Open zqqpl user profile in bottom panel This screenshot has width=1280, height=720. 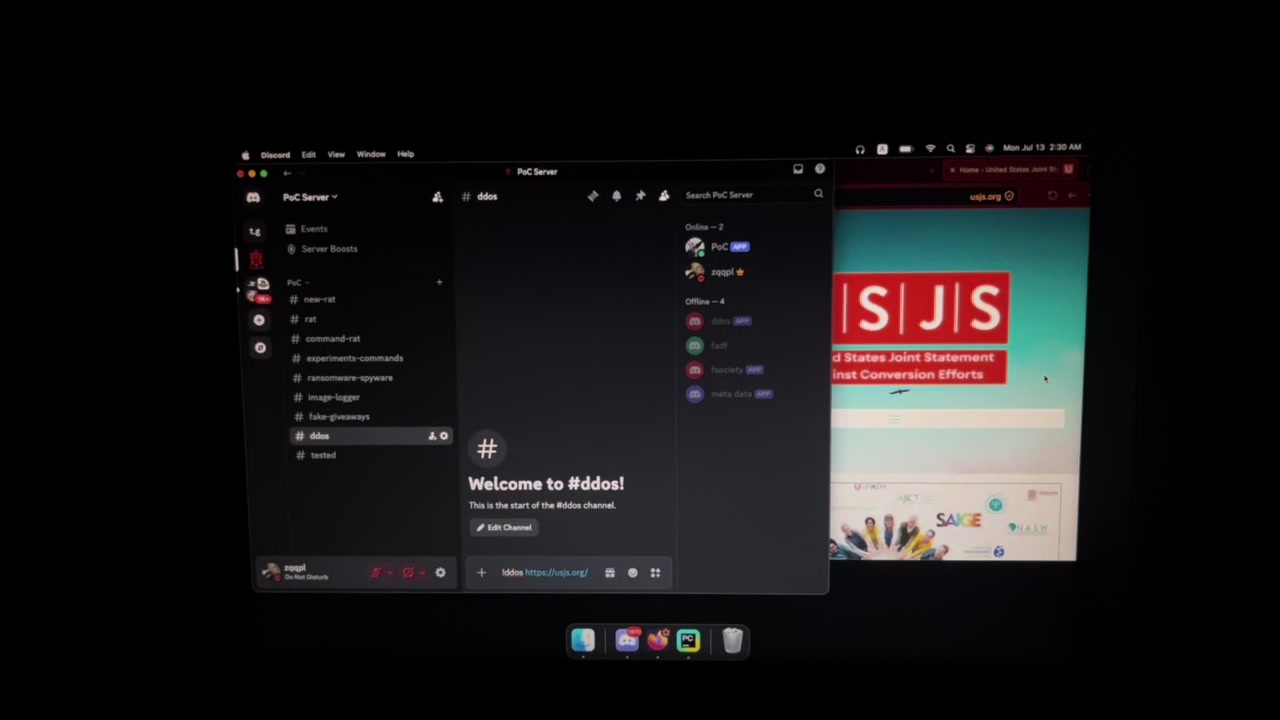(297, 571)
